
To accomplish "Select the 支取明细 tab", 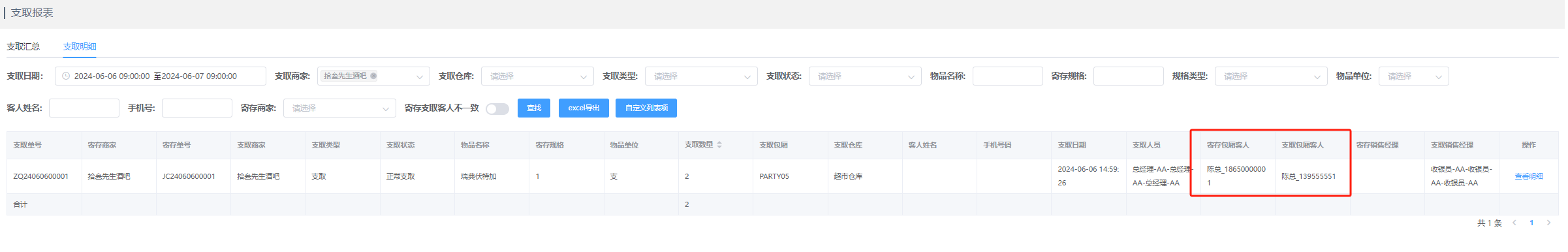I will click(80, 46).
